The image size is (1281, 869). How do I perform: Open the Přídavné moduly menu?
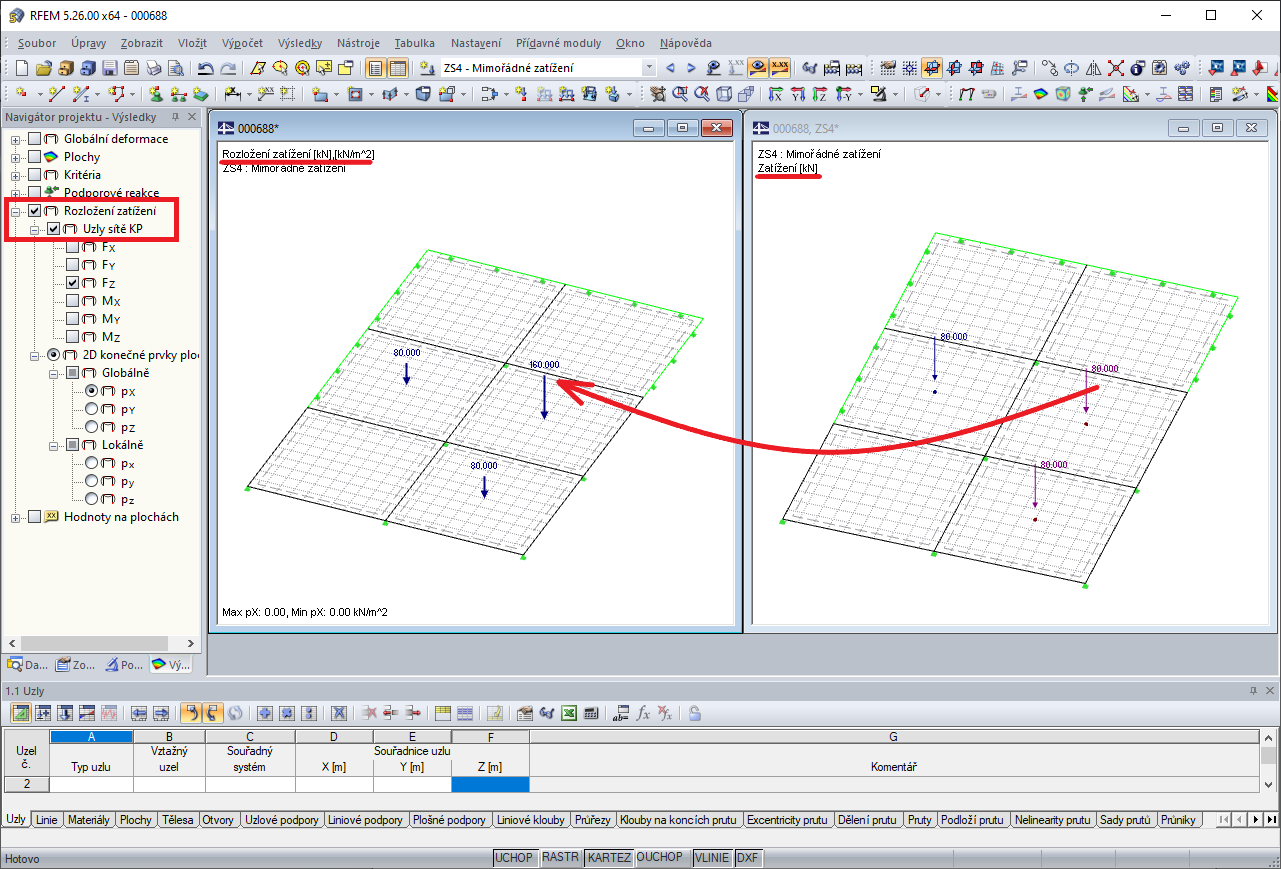559,43
